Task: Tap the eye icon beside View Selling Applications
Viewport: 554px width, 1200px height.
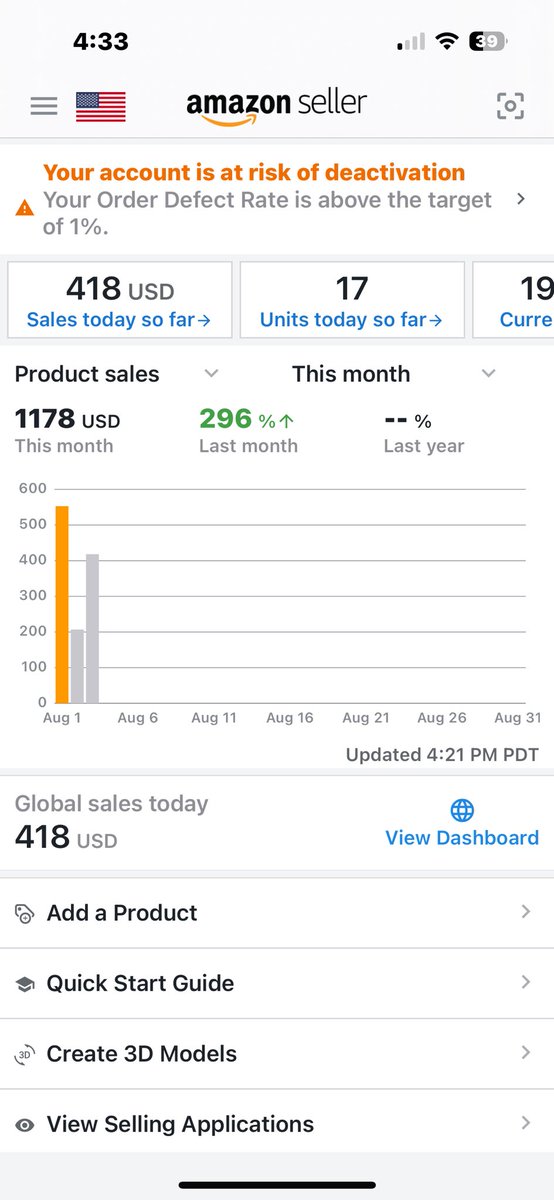Action: [x=25, y=1125]
